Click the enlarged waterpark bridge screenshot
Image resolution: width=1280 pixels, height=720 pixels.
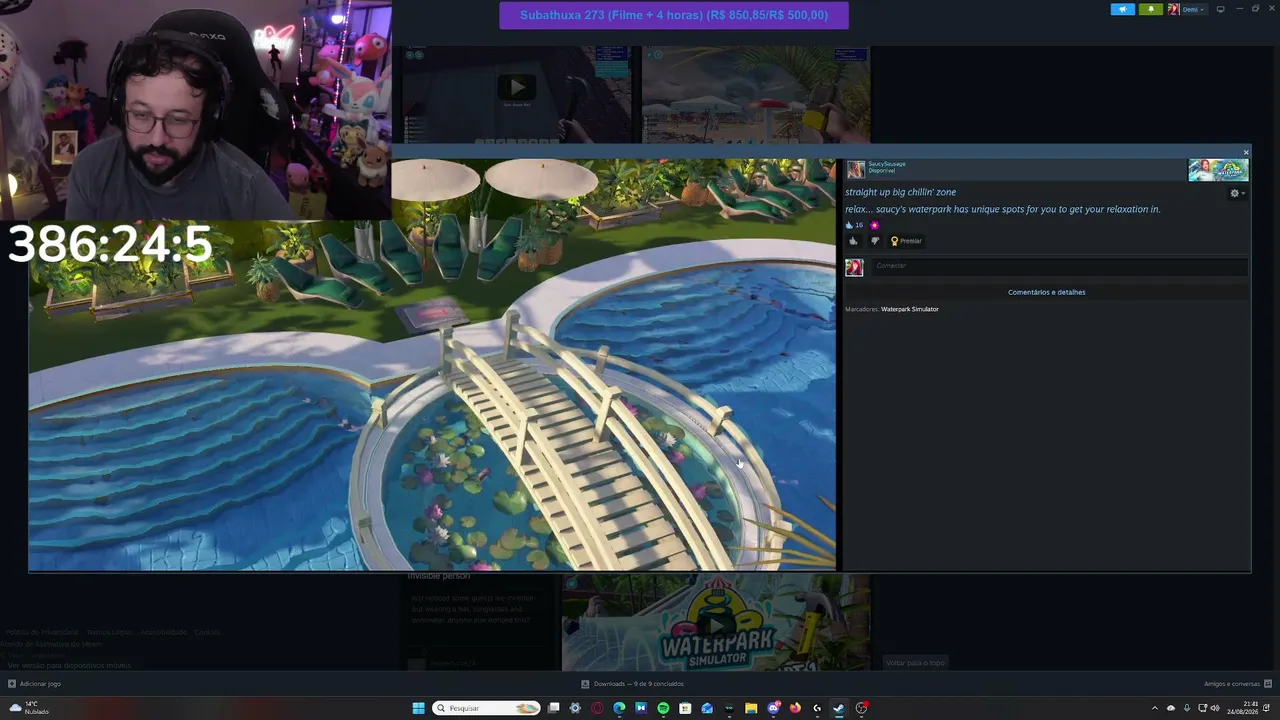(x=432, y=365)
